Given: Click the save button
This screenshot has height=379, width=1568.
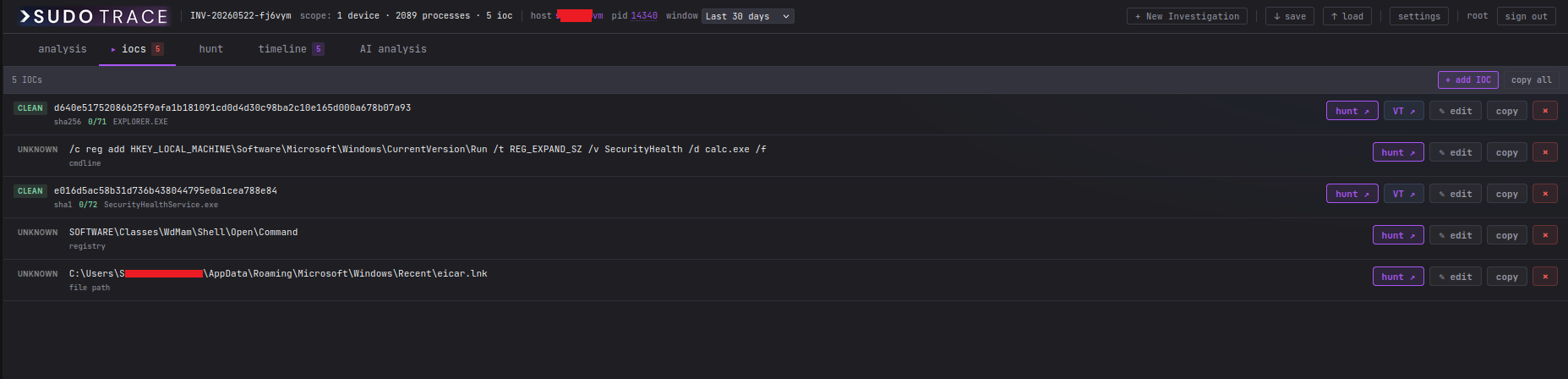Looking at the screenshot, I should [x=1290, y=16].
